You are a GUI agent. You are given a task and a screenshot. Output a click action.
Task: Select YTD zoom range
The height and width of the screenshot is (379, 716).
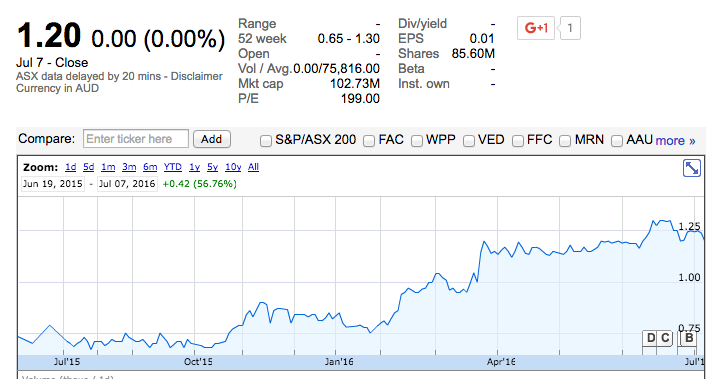pyautogui.click(x=173, y=167)
